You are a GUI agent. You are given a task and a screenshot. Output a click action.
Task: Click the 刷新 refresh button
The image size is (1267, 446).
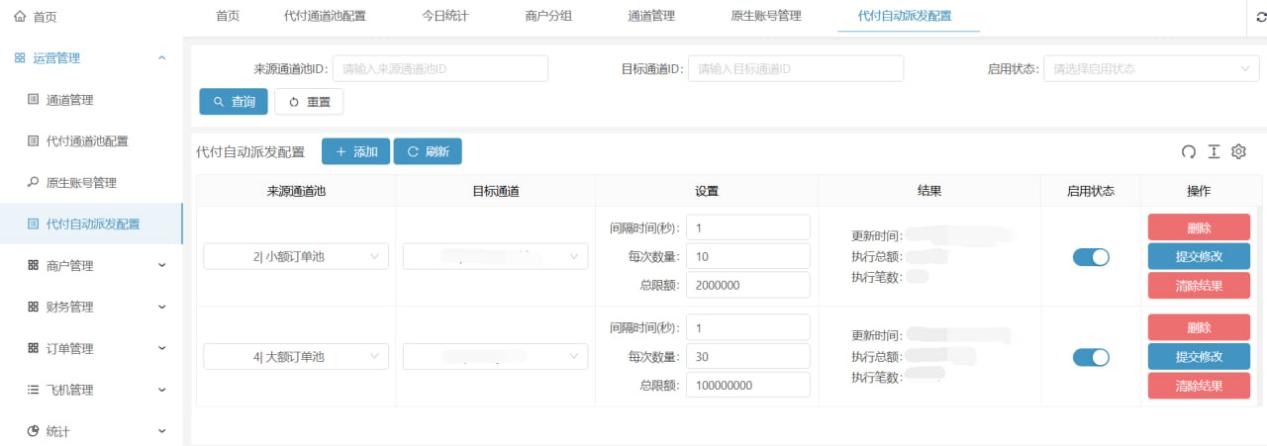428,152
